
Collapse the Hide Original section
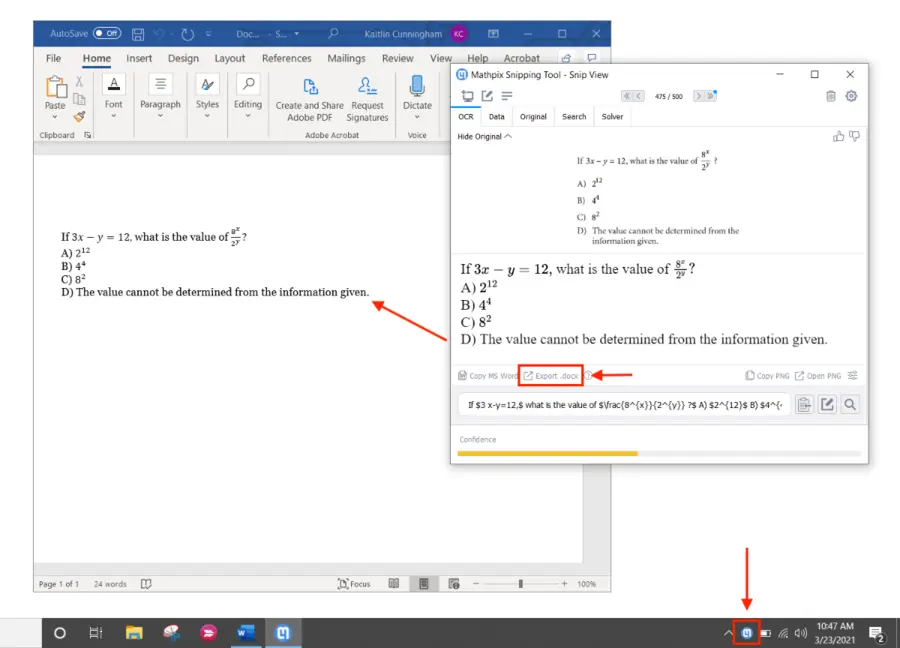(x=484, y=137)
